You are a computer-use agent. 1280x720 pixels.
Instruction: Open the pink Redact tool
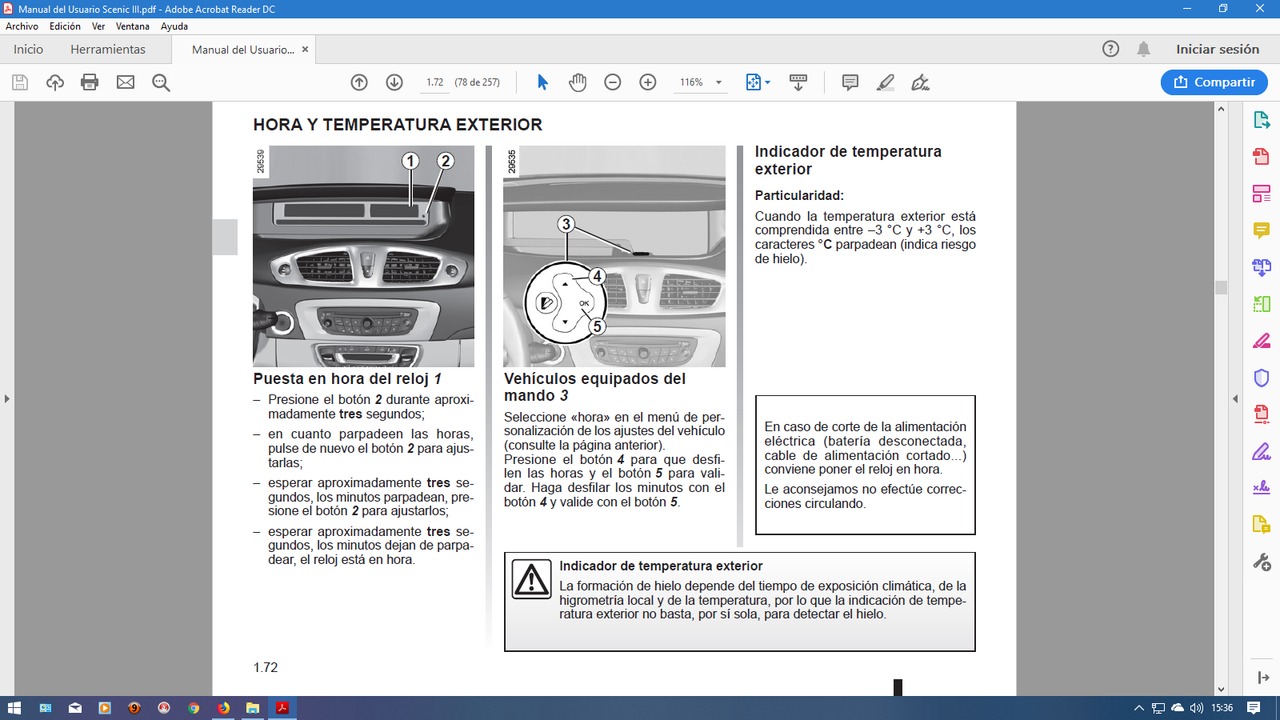1261,341
